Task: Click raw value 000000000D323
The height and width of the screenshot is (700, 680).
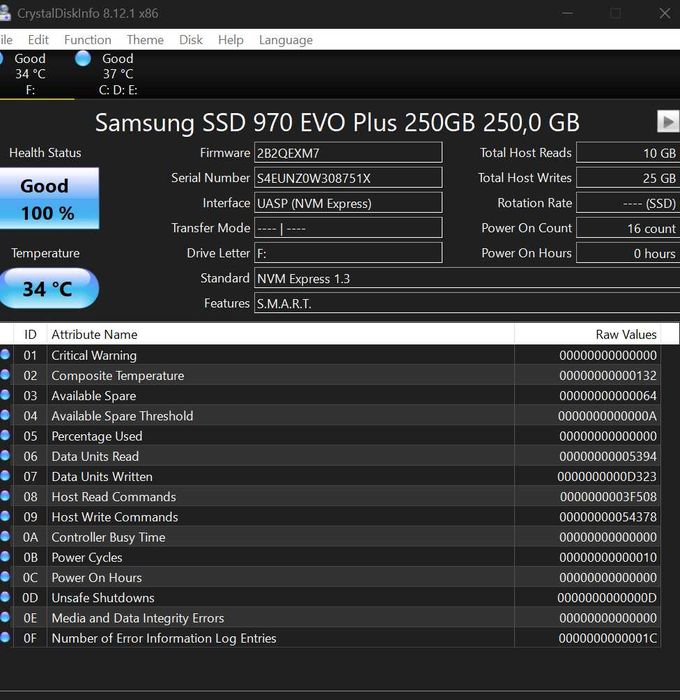Action: (607, 477)
